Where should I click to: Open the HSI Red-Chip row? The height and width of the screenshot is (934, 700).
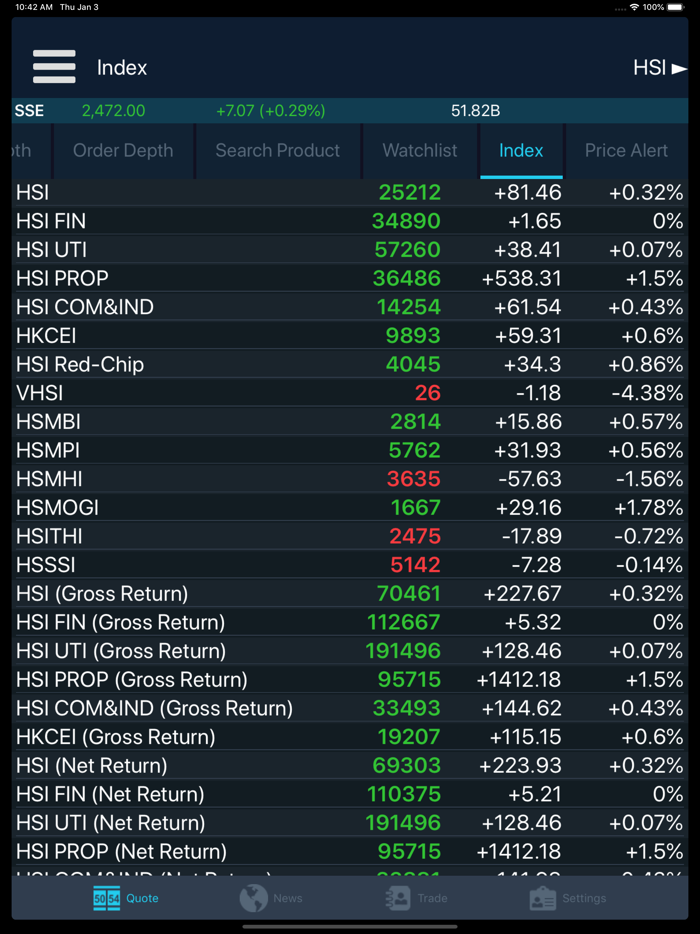(350, 364)
